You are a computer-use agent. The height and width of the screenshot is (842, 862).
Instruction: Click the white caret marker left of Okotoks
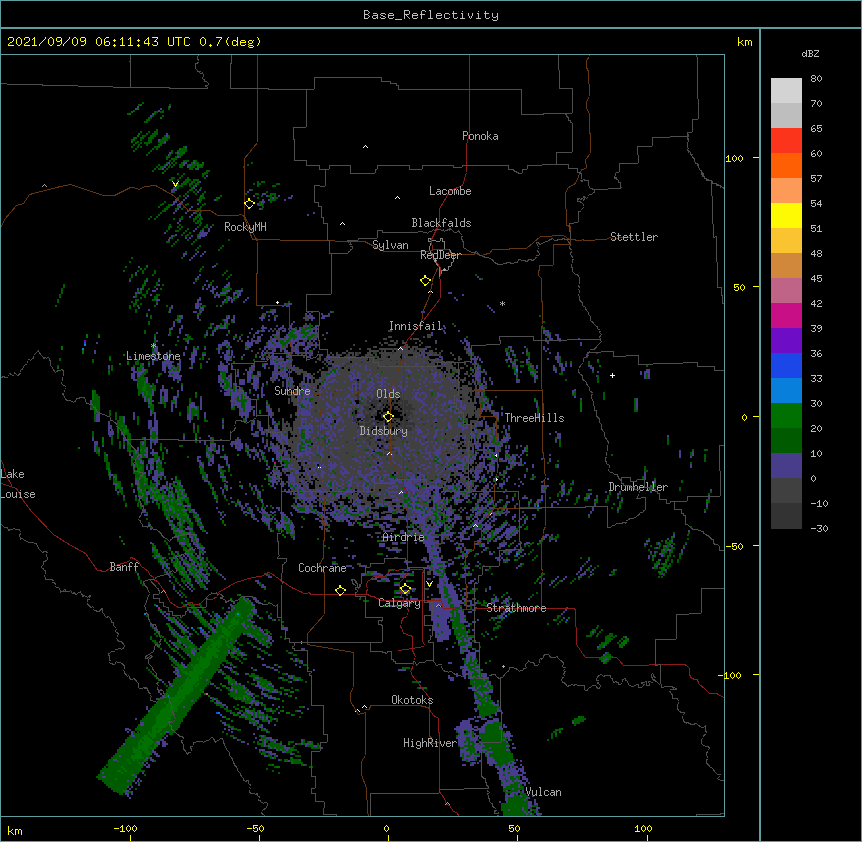(x=364, y=707)
